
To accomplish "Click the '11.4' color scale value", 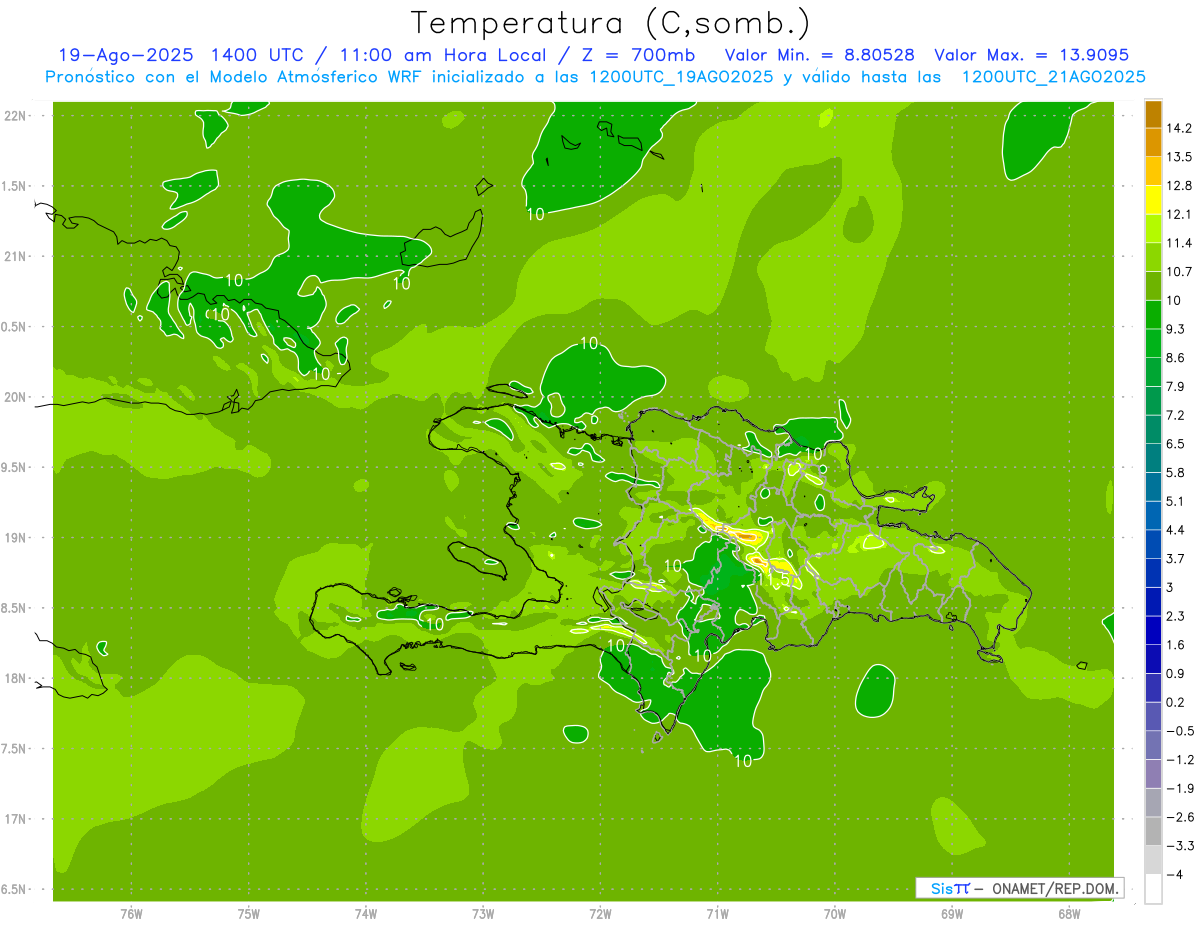I will click(1178, 243).
